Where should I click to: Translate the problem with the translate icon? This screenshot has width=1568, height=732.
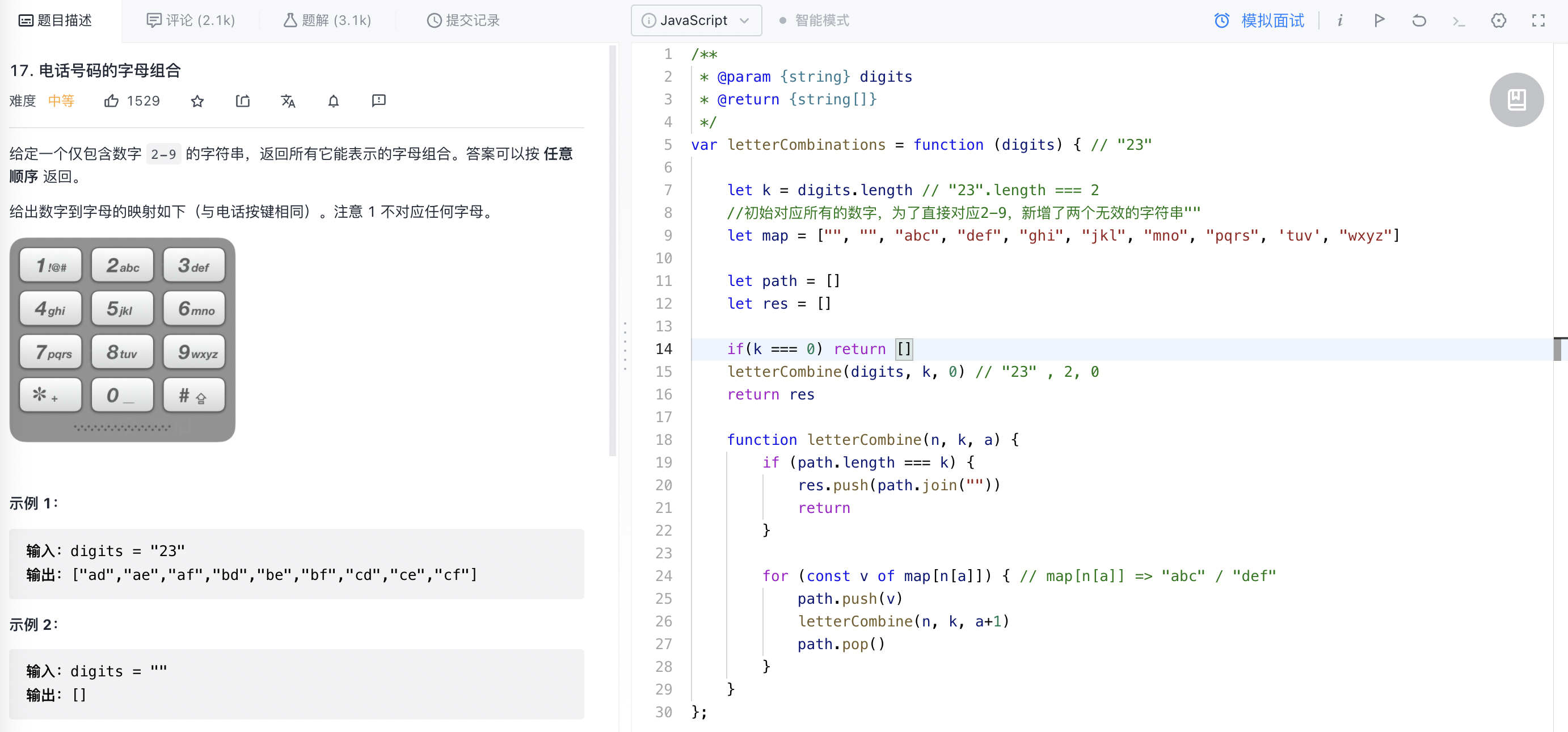coord(288,100)
